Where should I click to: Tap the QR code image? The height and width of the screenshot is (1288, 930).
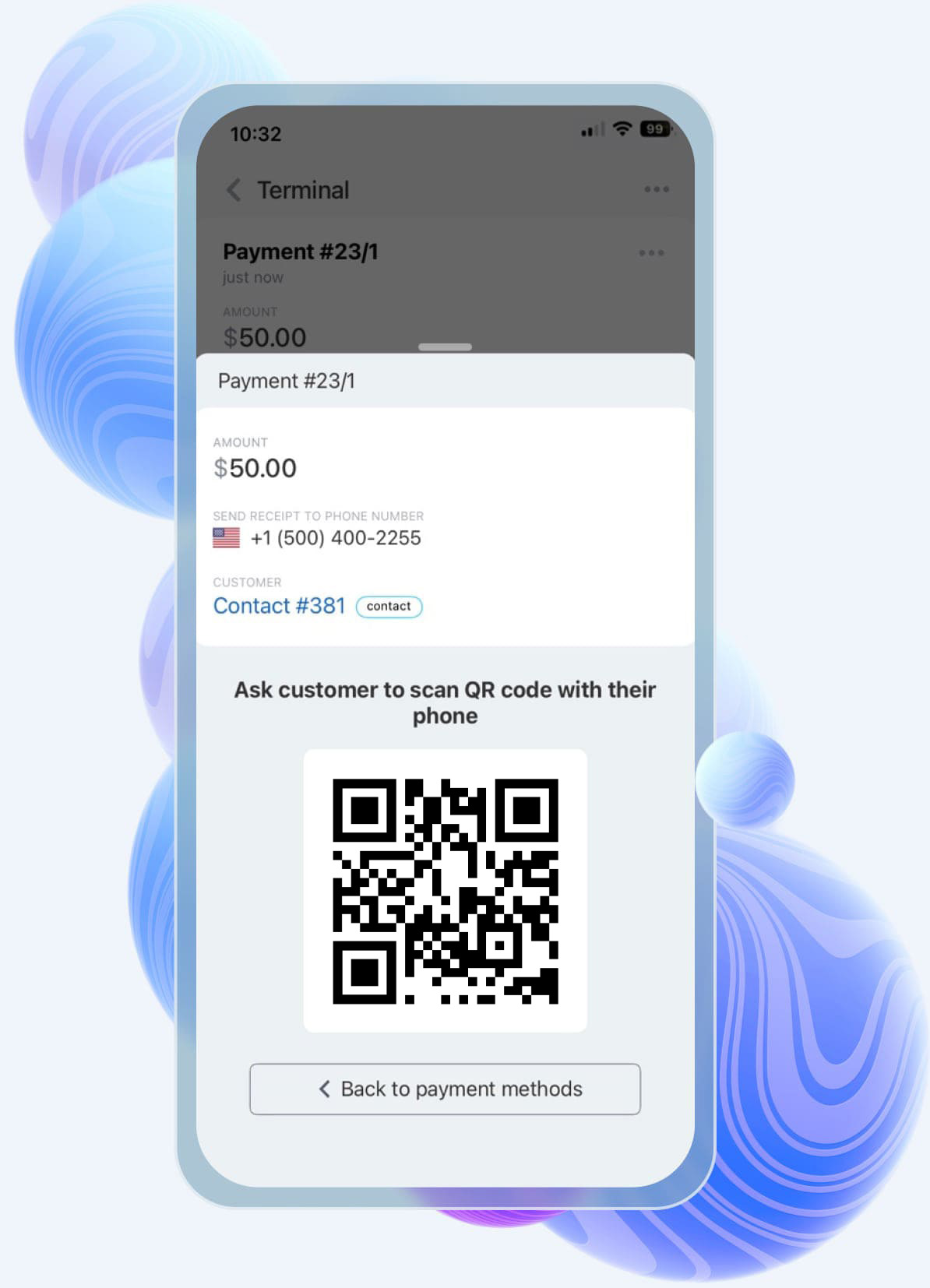point(445,891)
